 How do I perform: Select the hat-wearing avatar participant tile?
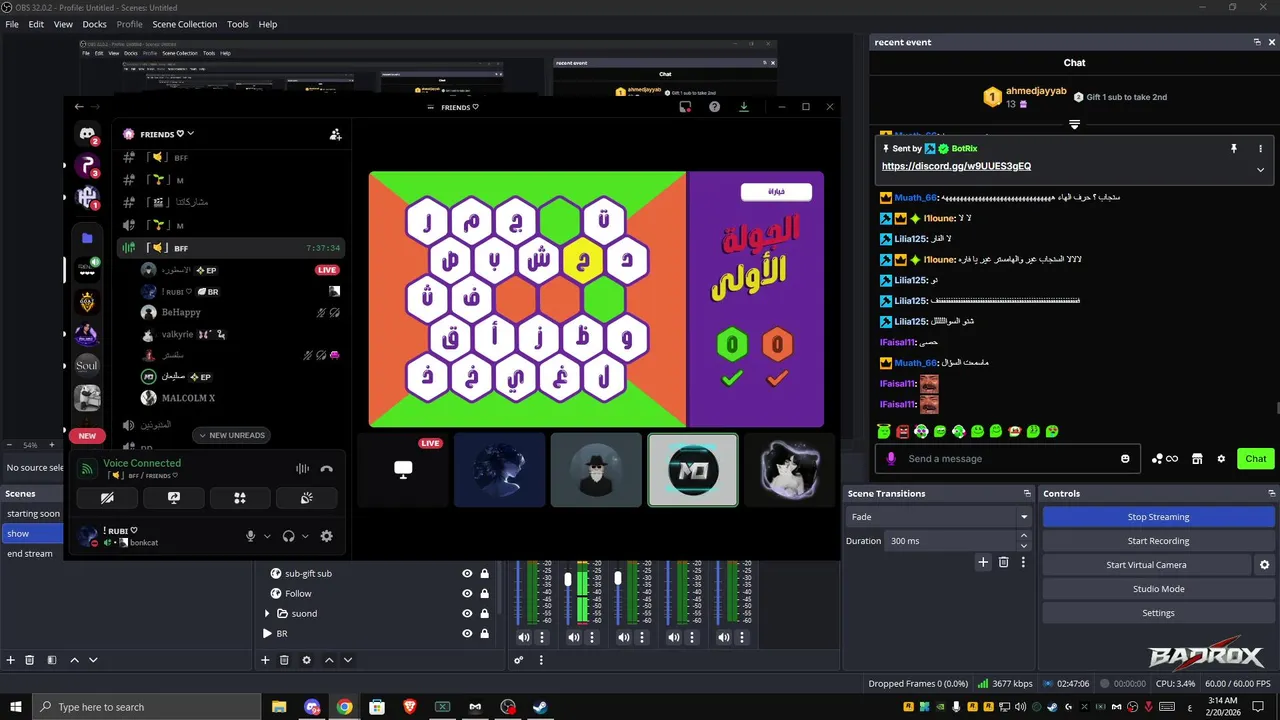point(596,470)
